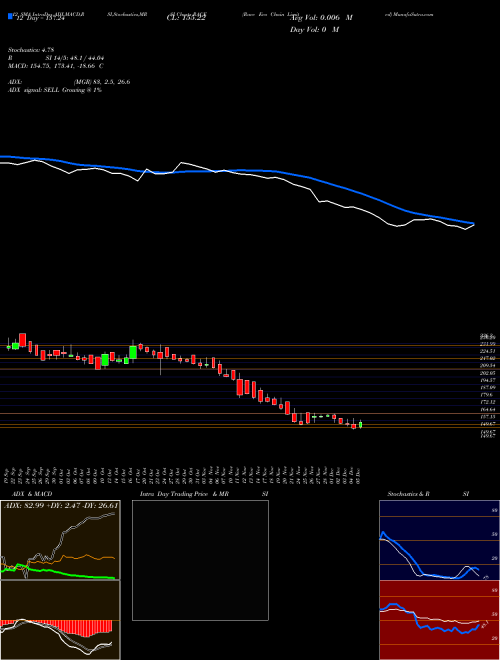Click the 'ADX: 82.99 +DY: 2.47 -DY: 26.61' header

point(61,505)
